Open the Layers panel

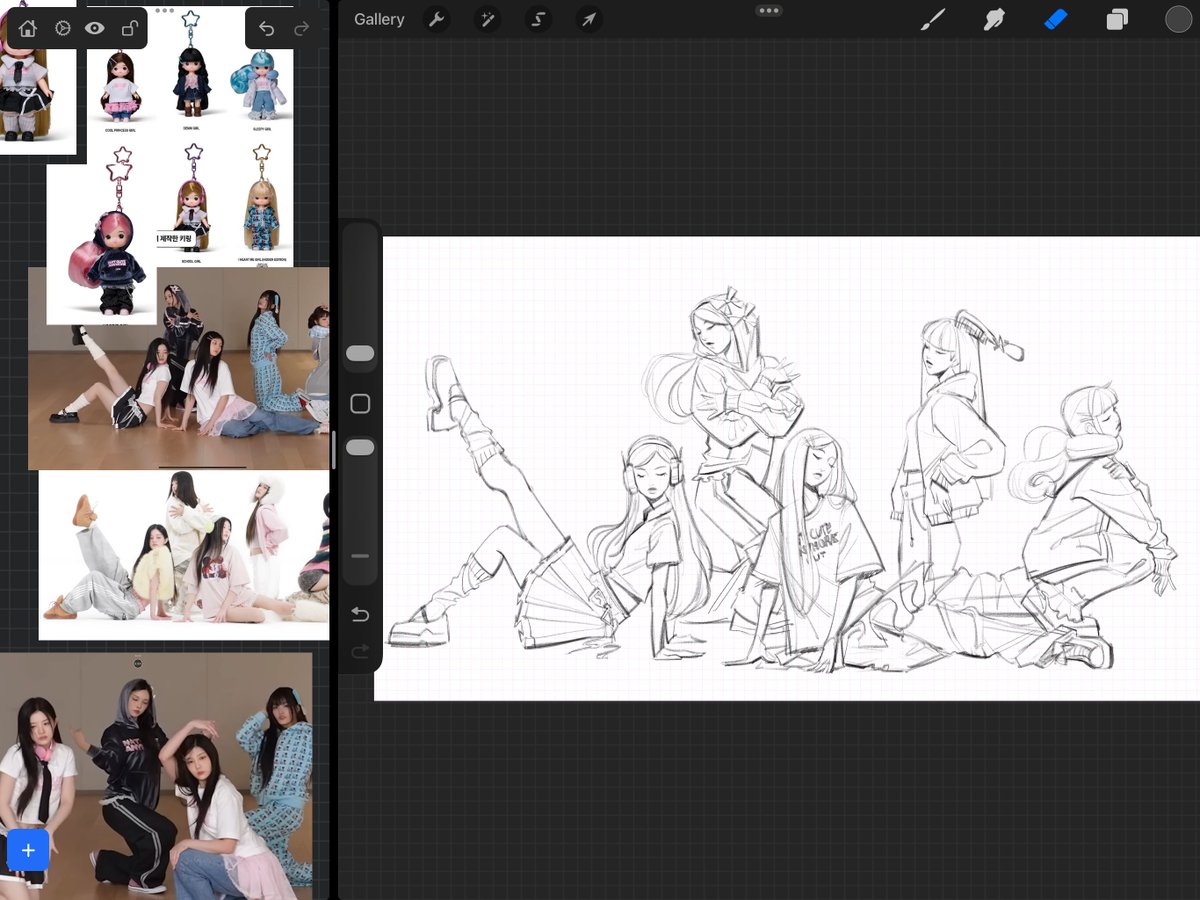(x=1117, y=20)
